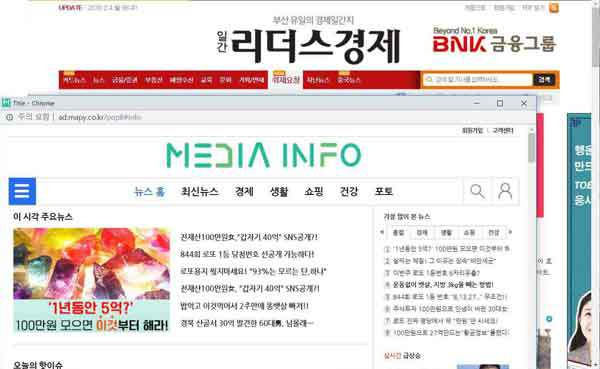600x369 pixels.
Task: Open headline '844회 로또 1등 당첨번호 선공개 가능하다!'
Action: point(247,254)
